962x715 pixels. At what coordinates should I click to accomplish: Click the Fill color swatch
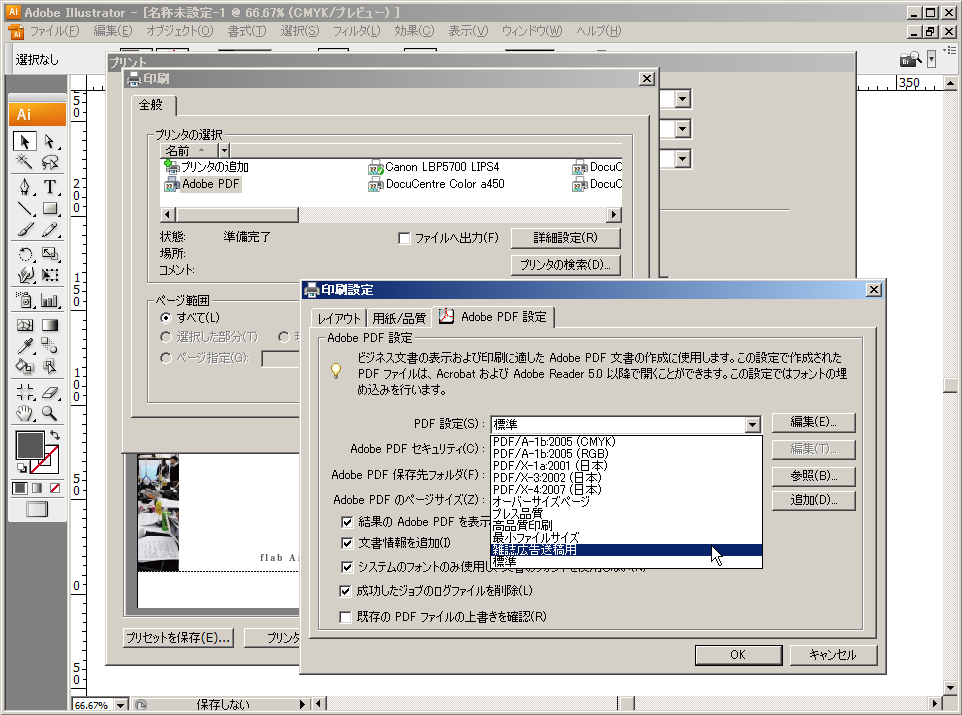coord(29,445)
